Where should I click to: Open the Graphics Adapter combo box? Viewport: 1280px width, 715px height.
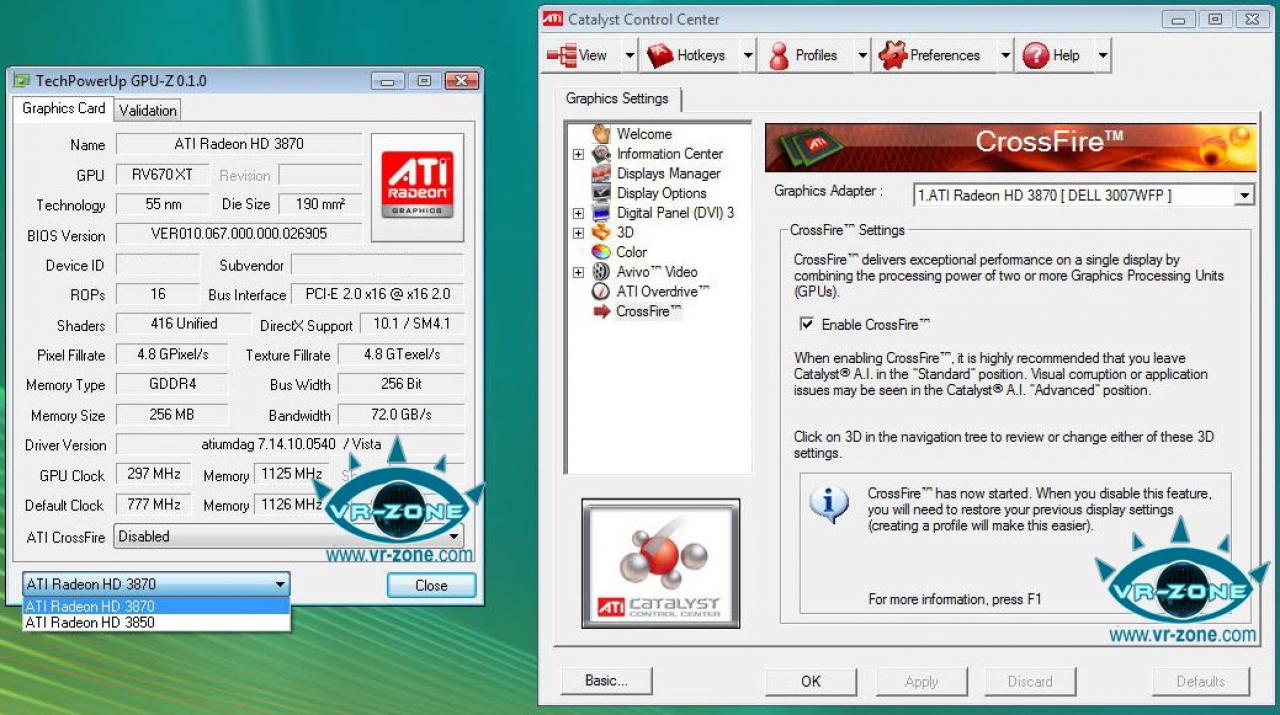click(1084, 195)
